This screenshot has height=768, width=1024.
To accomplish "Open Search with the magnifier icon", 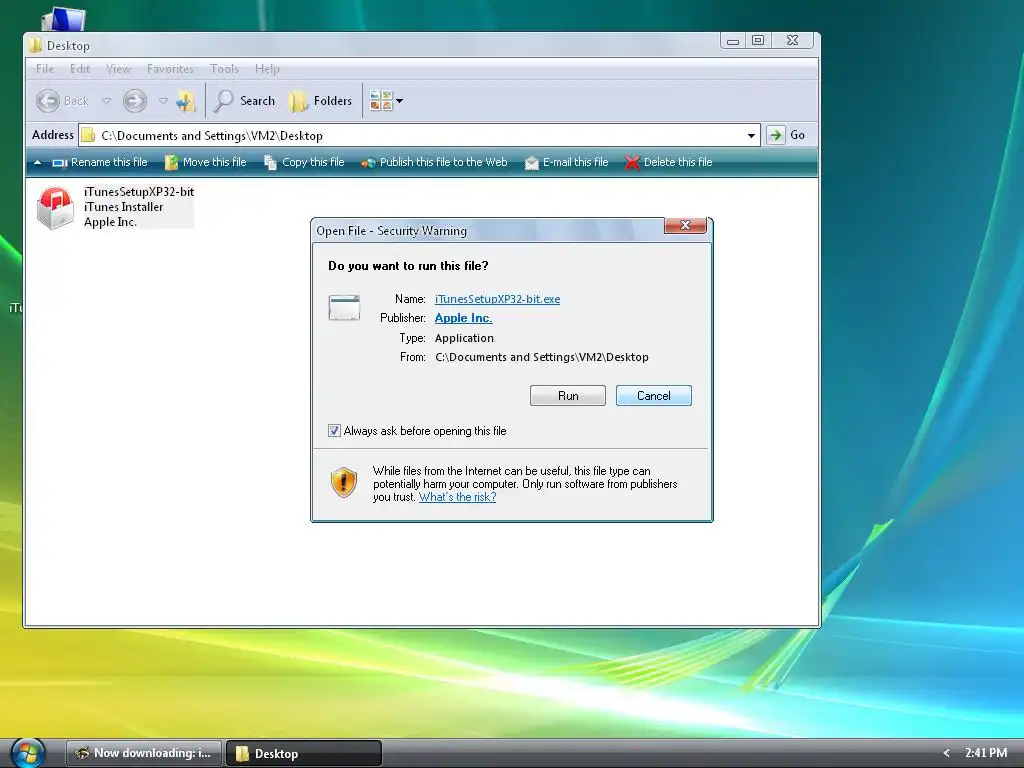I will click(x=224, y=101).
